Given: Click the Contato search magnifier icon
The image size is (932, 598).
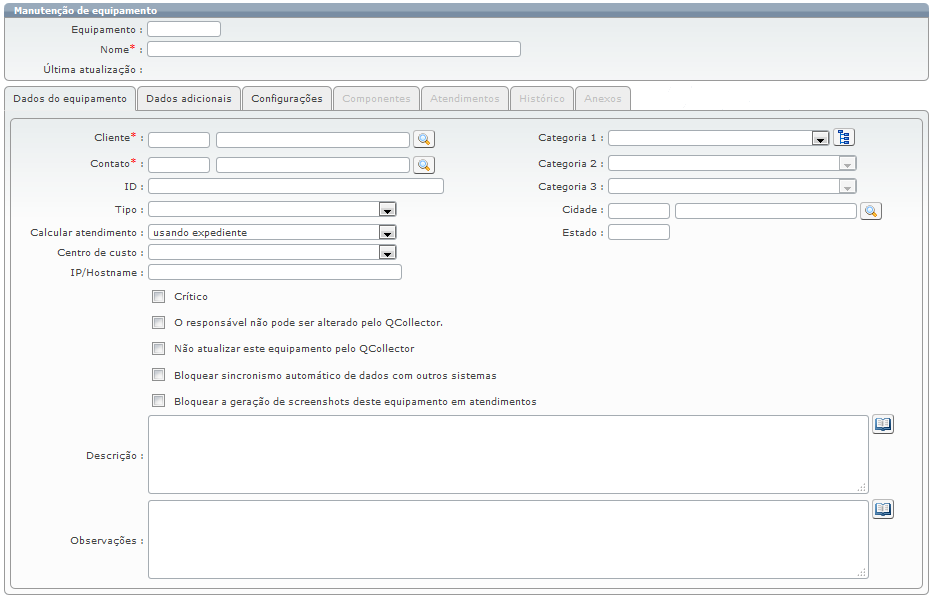Looking at the screenshot, I should (424, 164).
